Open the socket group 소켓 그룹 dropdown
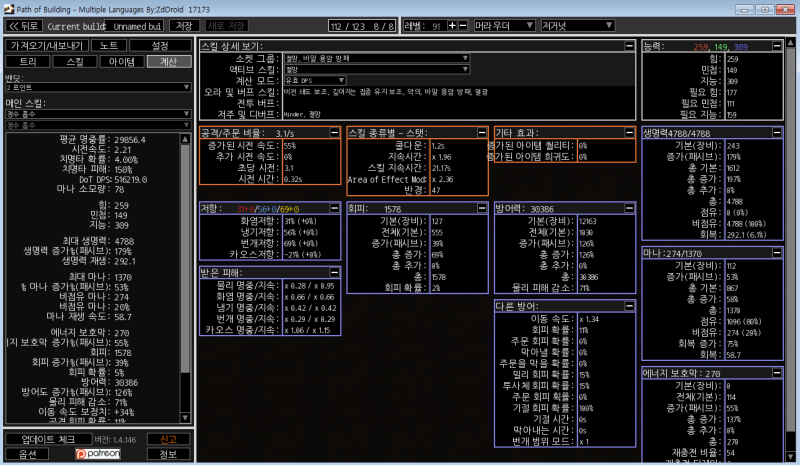 point(377,58)
